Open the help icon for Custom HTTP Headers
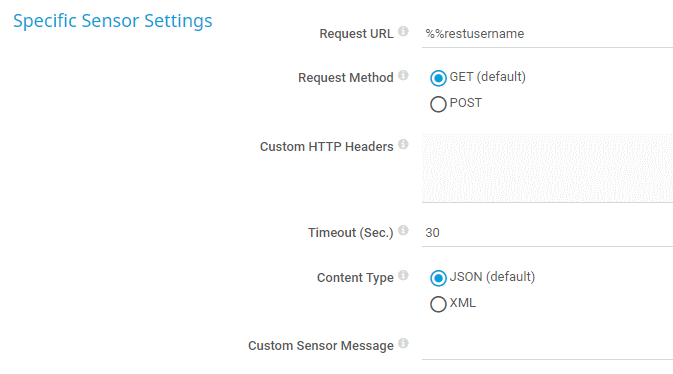Viewport: 673px width, 374px height. (403, 144)
